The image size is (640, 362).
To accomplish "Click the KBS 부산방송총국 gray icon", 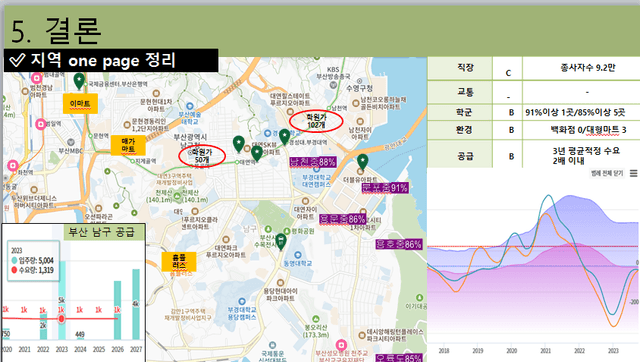I will pos(333,85).
